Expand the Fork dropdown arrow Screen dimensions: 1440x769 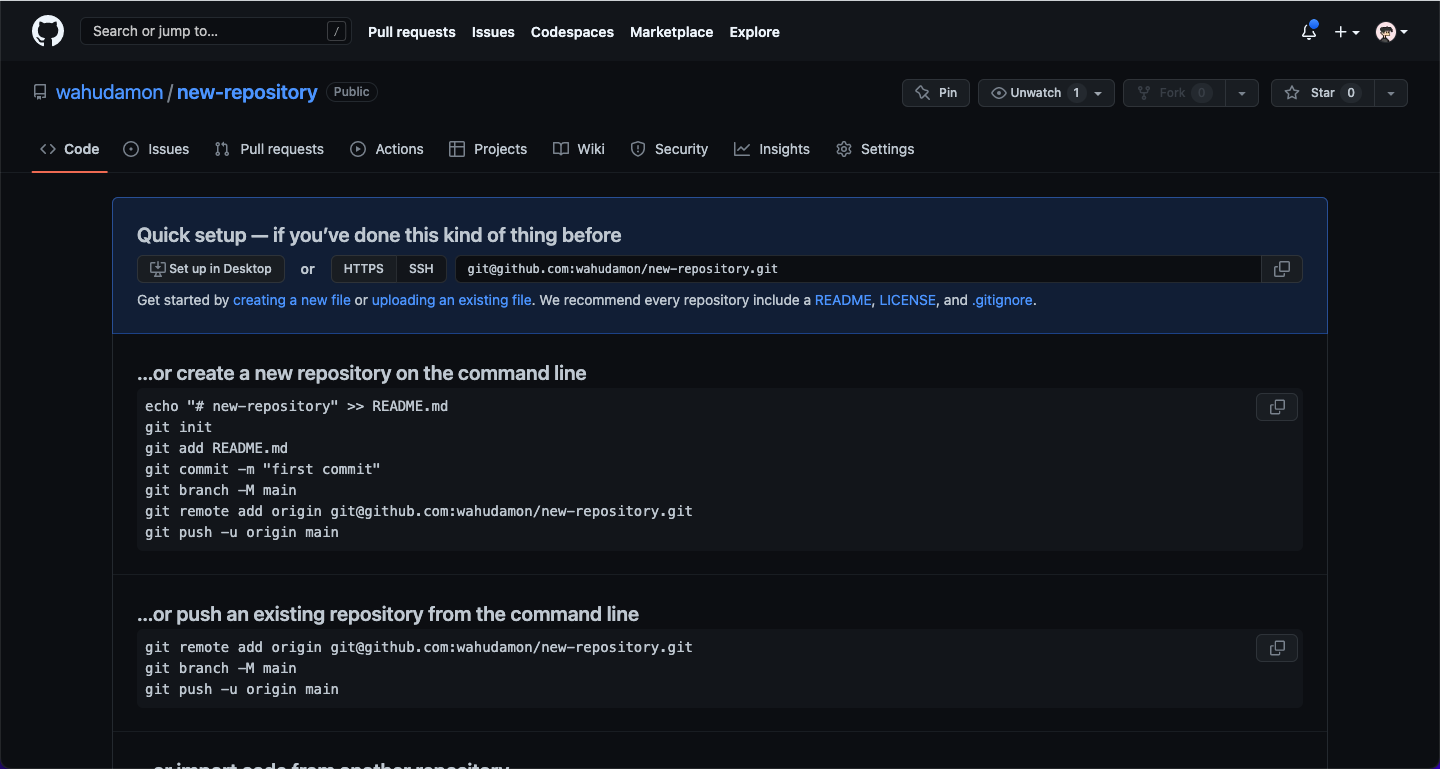[1242, 93]
